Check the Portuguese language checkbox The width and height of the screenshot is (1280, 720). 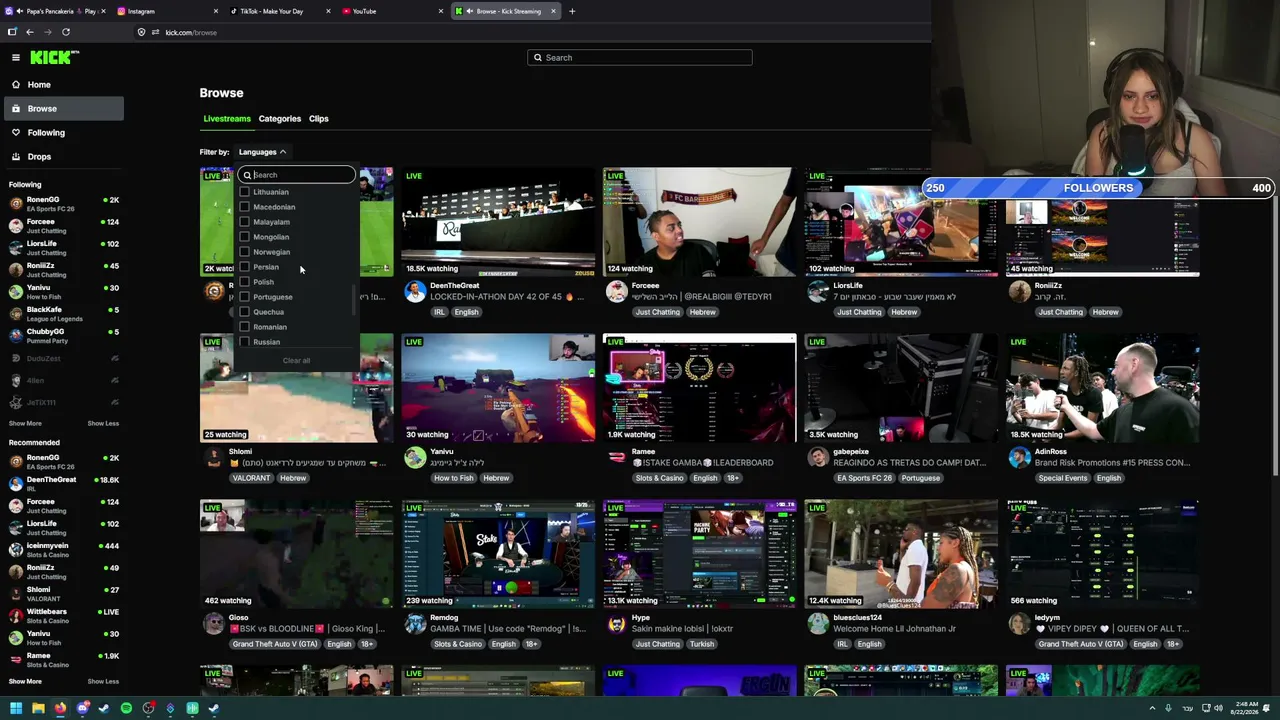(x=245, y=297)
